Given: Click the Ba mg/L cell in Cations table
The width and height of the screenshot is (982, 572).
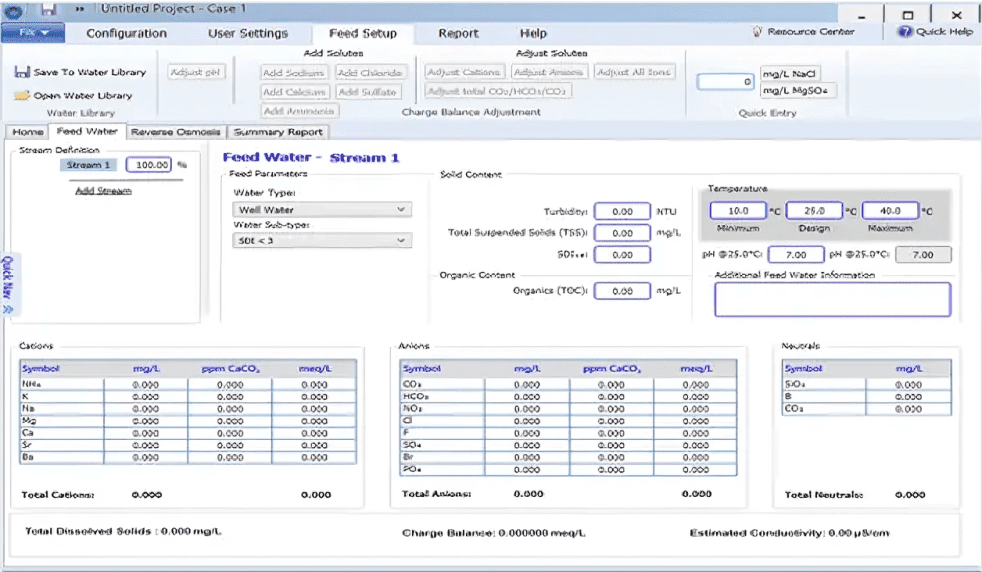Looking at the screenshot, I should pyautogui.click(x=145, y=457).
